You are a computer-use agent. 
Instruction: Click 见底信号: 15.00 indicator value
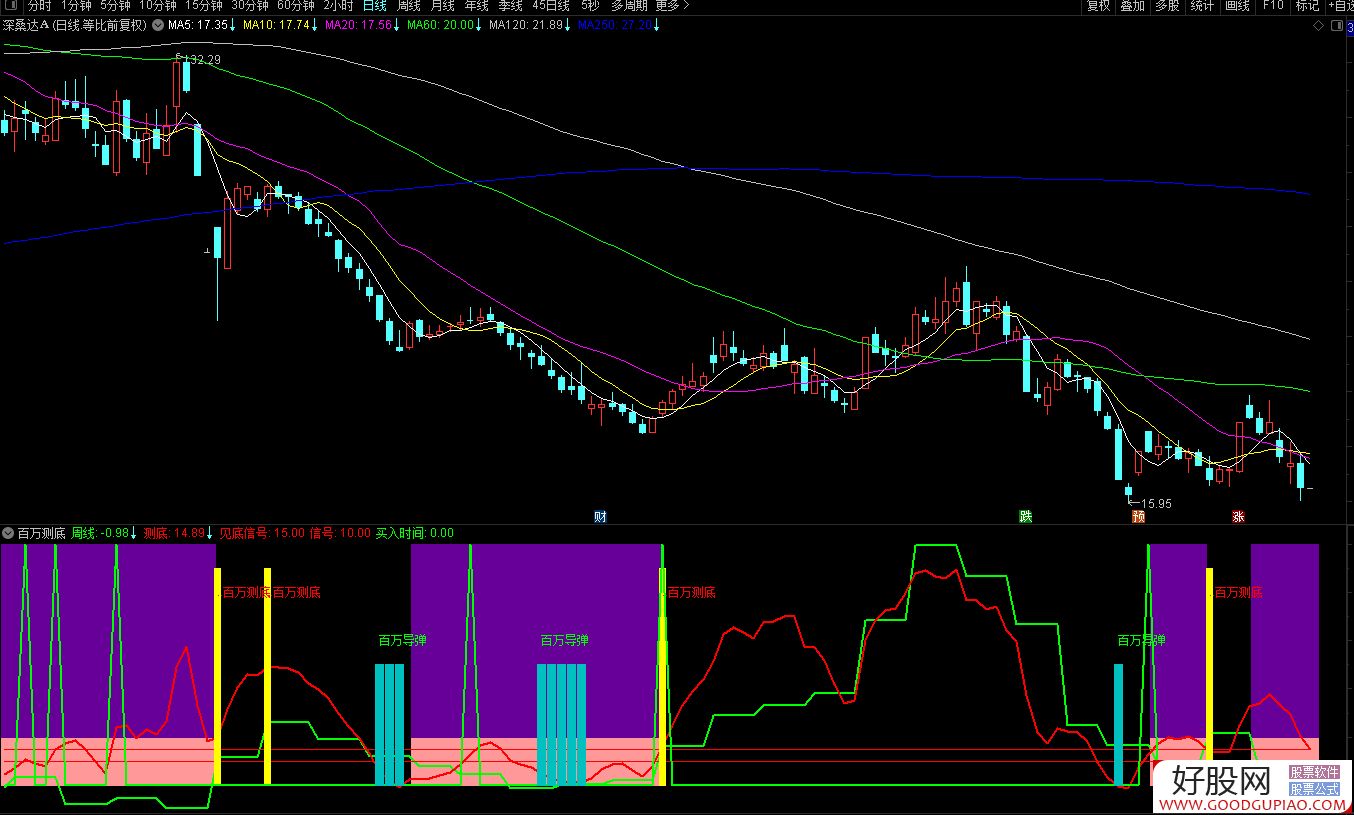261,533
